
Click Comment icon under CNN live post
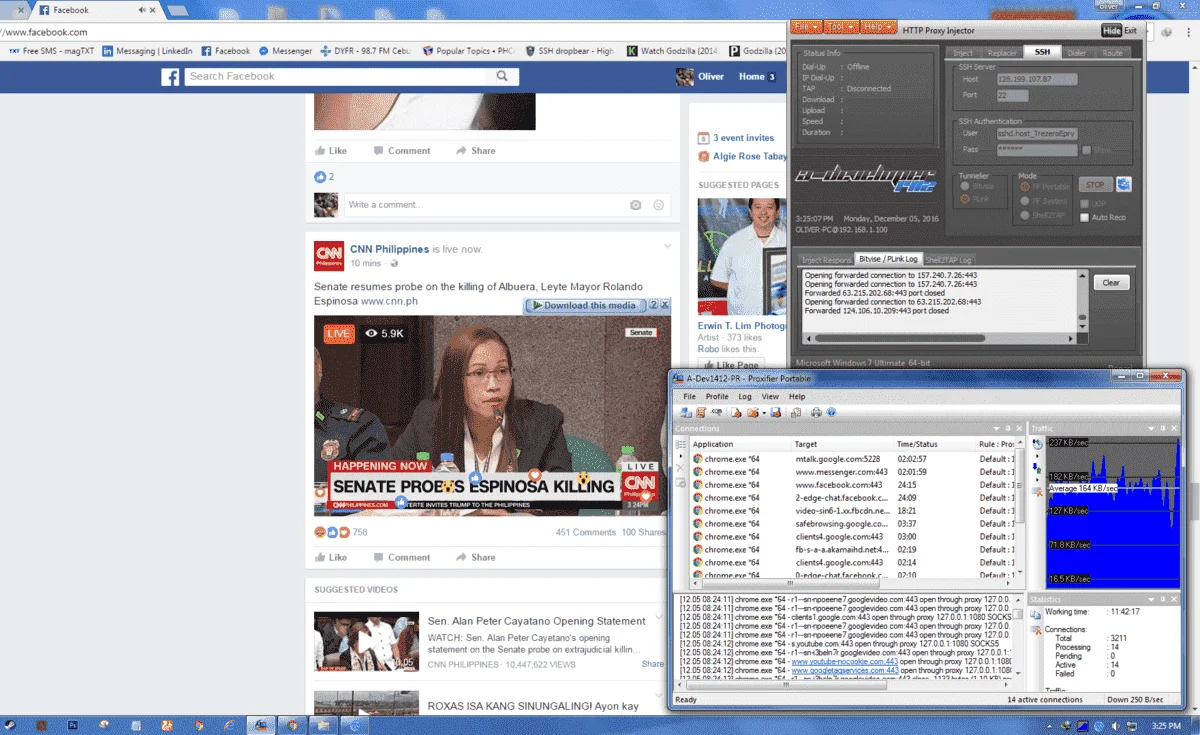click(x=378, y=557)
